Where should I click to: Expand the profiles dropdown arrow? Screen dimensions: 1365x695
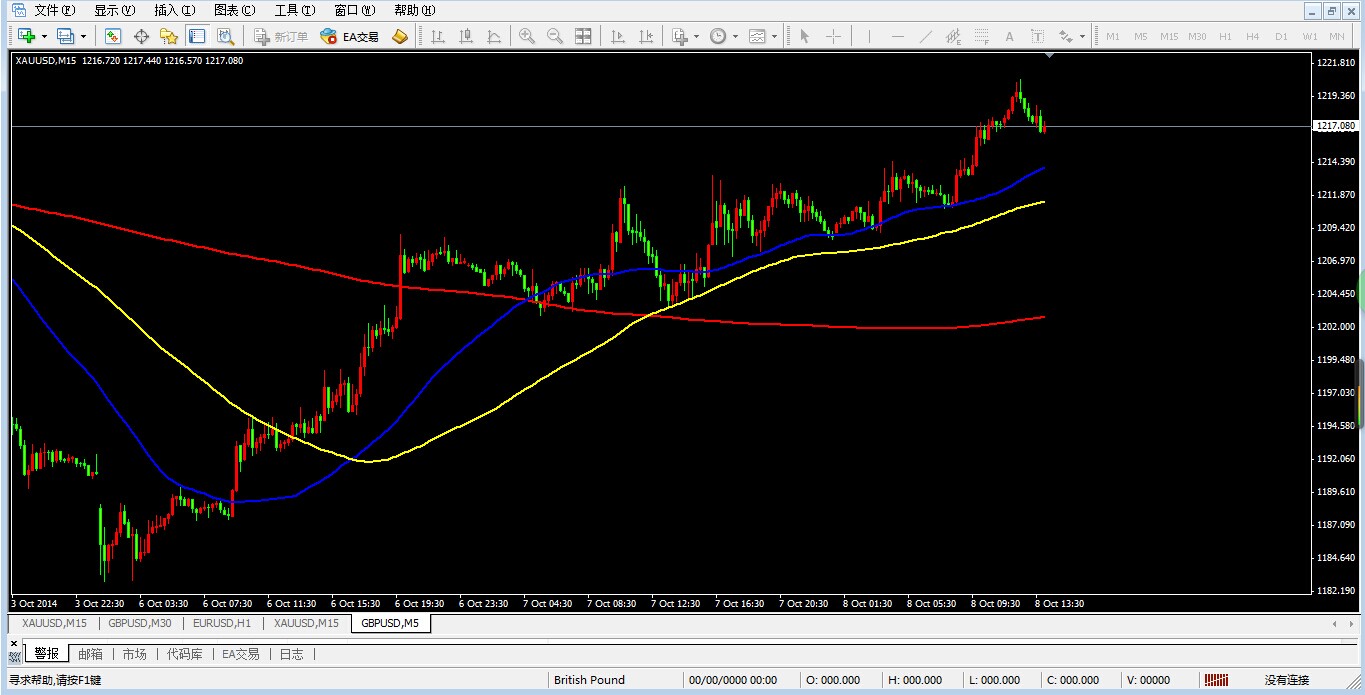[x=83, y=36]
